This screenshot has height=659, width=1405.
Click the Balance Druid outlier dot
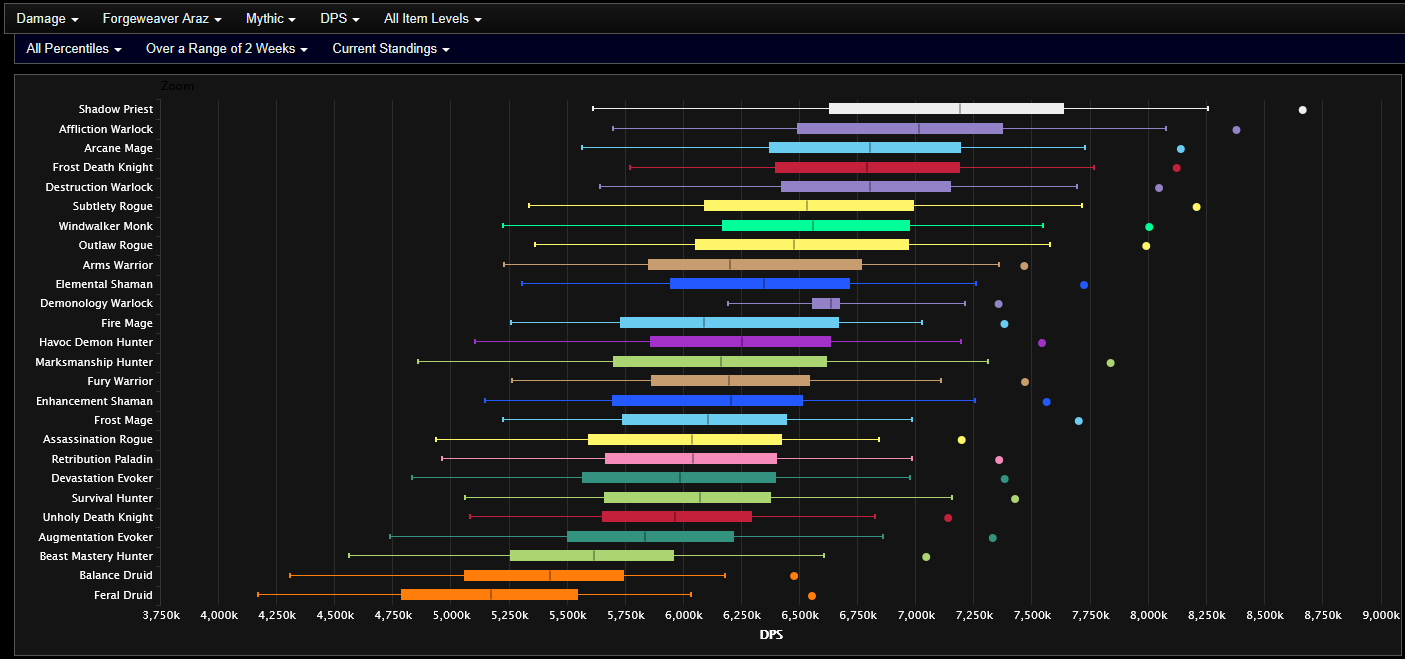[794, 576]
